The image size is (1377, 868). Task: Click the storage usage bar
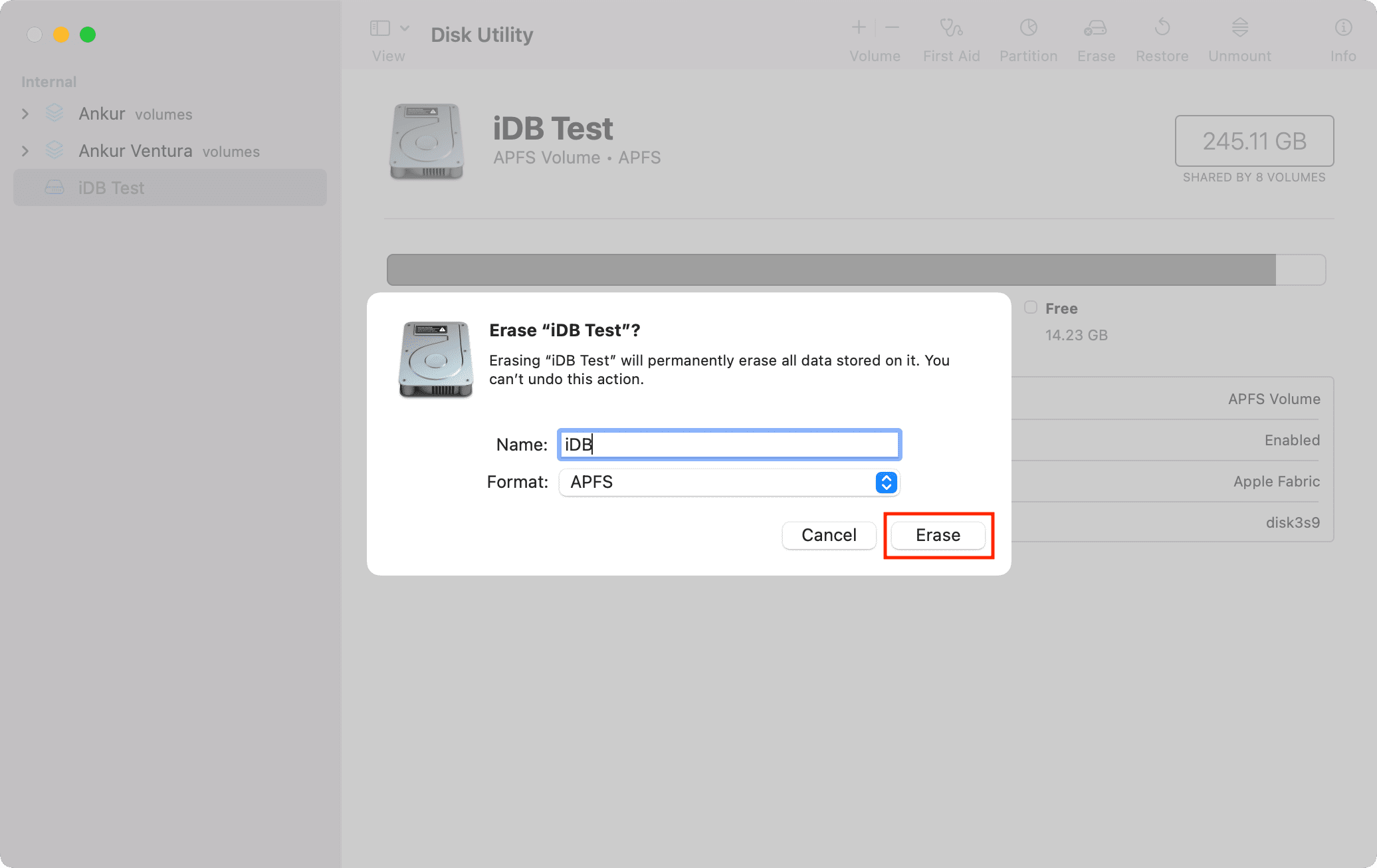pyautogui.click(x=856, y=270)
